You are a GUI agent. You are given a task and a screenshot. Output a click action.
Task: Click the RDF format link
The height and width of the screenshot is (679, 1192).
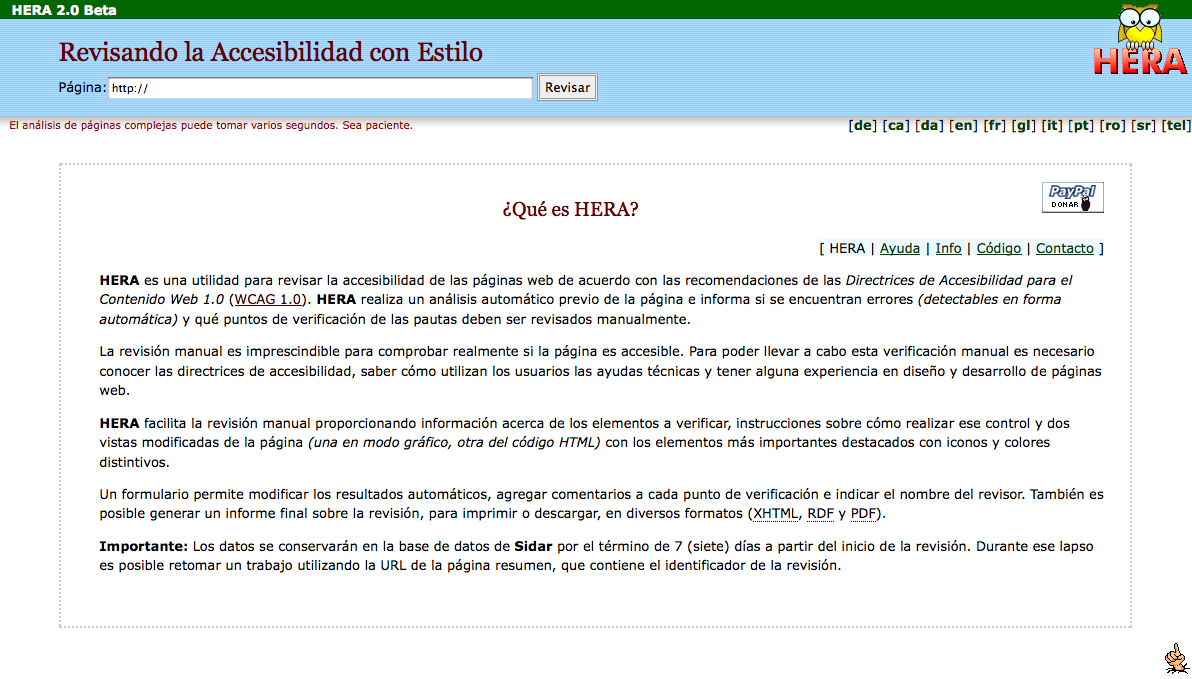coord(820,514)
